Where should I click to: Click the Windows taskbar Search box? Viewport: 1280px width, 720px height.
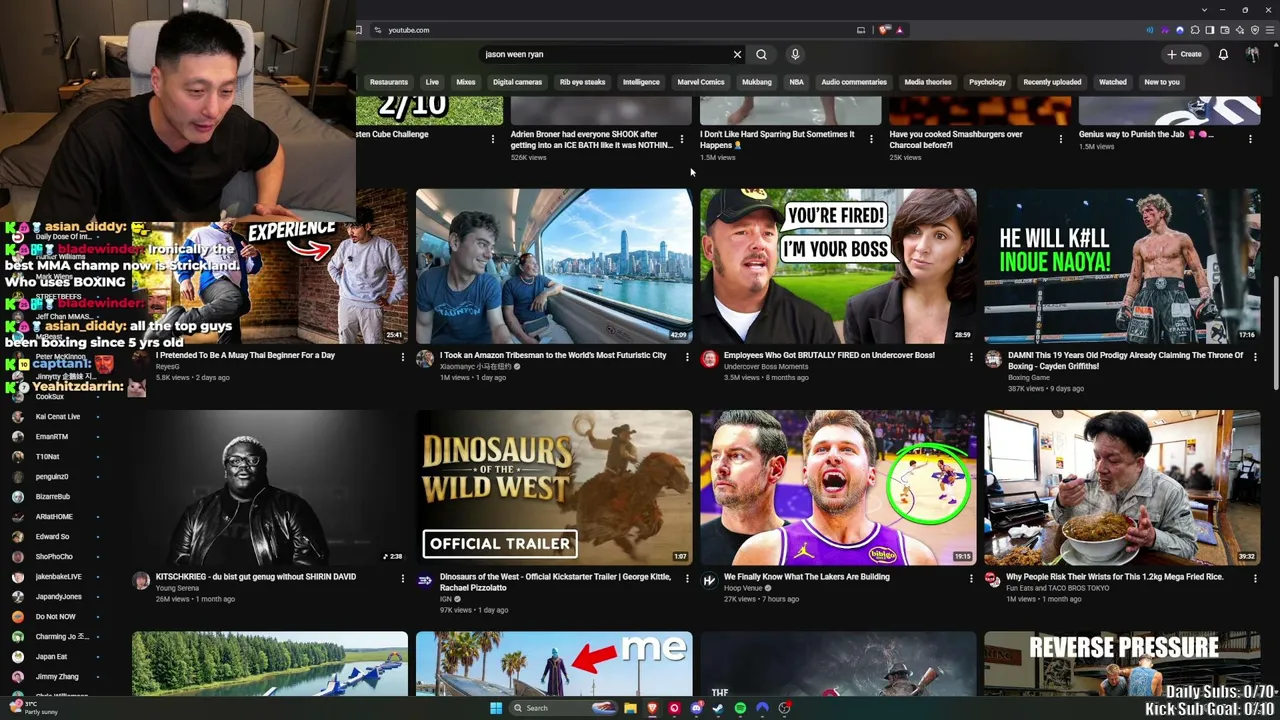point(563,708)
